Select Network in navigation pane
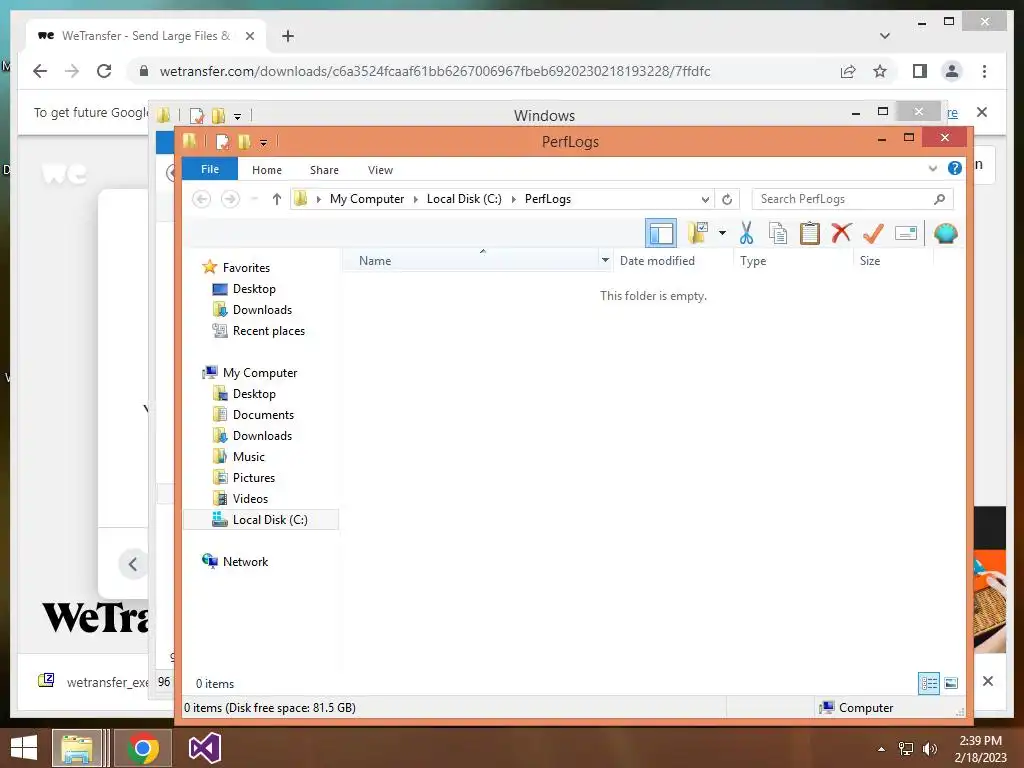This screenshot has height=768, width=1024. pyautogui.click(x=236, y=561)
